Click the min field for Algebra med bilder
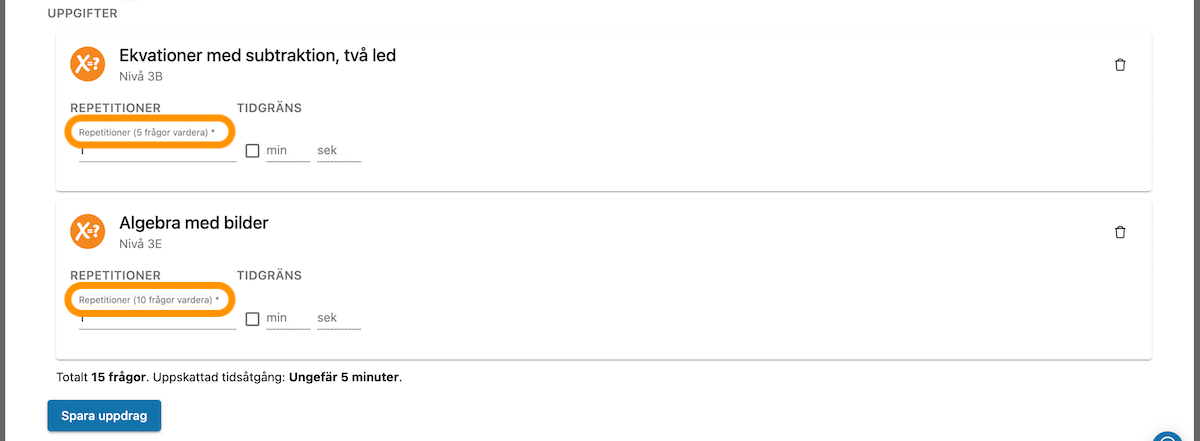The image size is (1200, 441). point(288,319)
